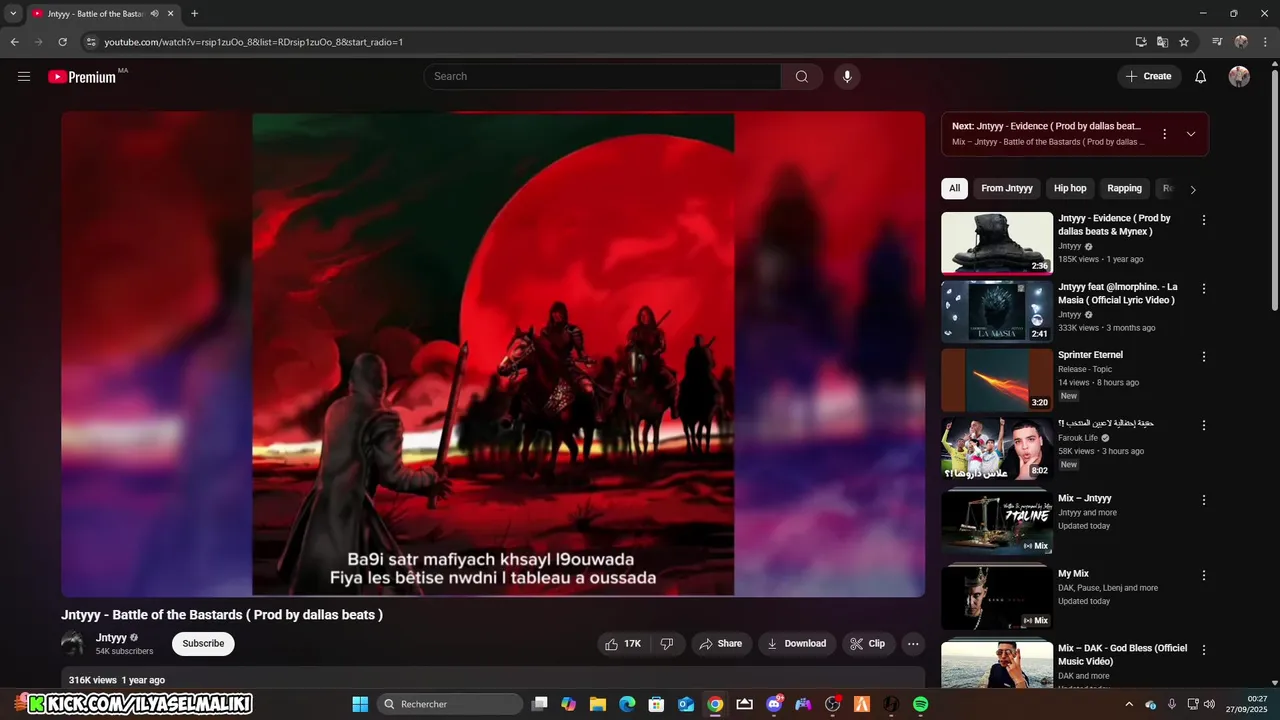Select the Hip hop chip
Image resolution: width=1280 pixels, height=720 pixels.
(1070, 188)
